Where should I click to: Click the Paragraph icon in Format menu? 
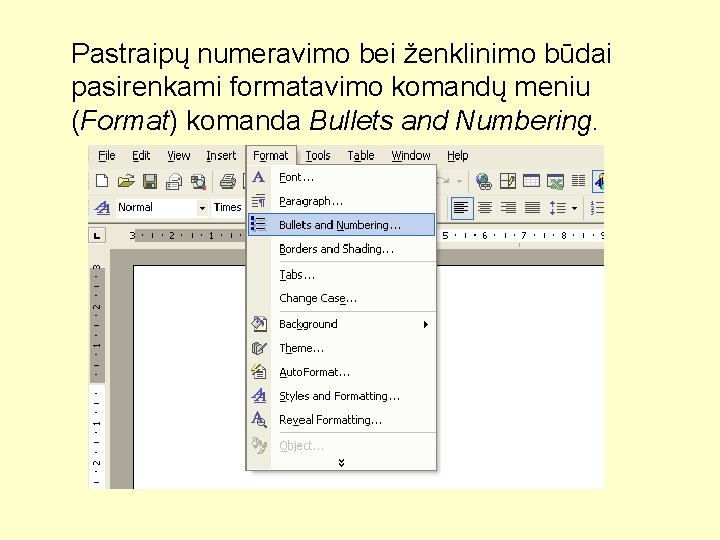(x=259, y=201)
